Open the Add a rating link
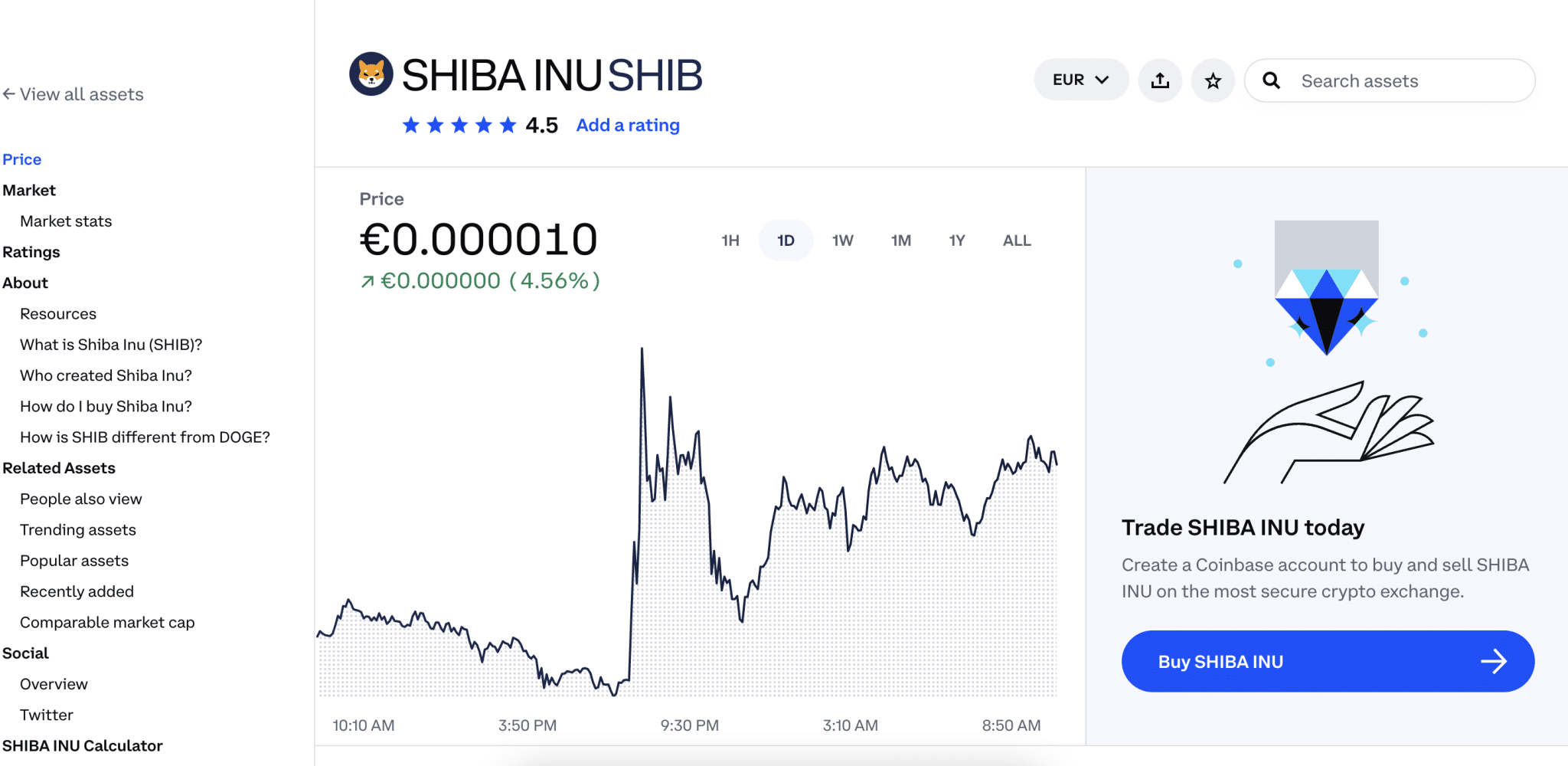The width and height of the screenshot is (1568, 766). (x=627, y=125)
